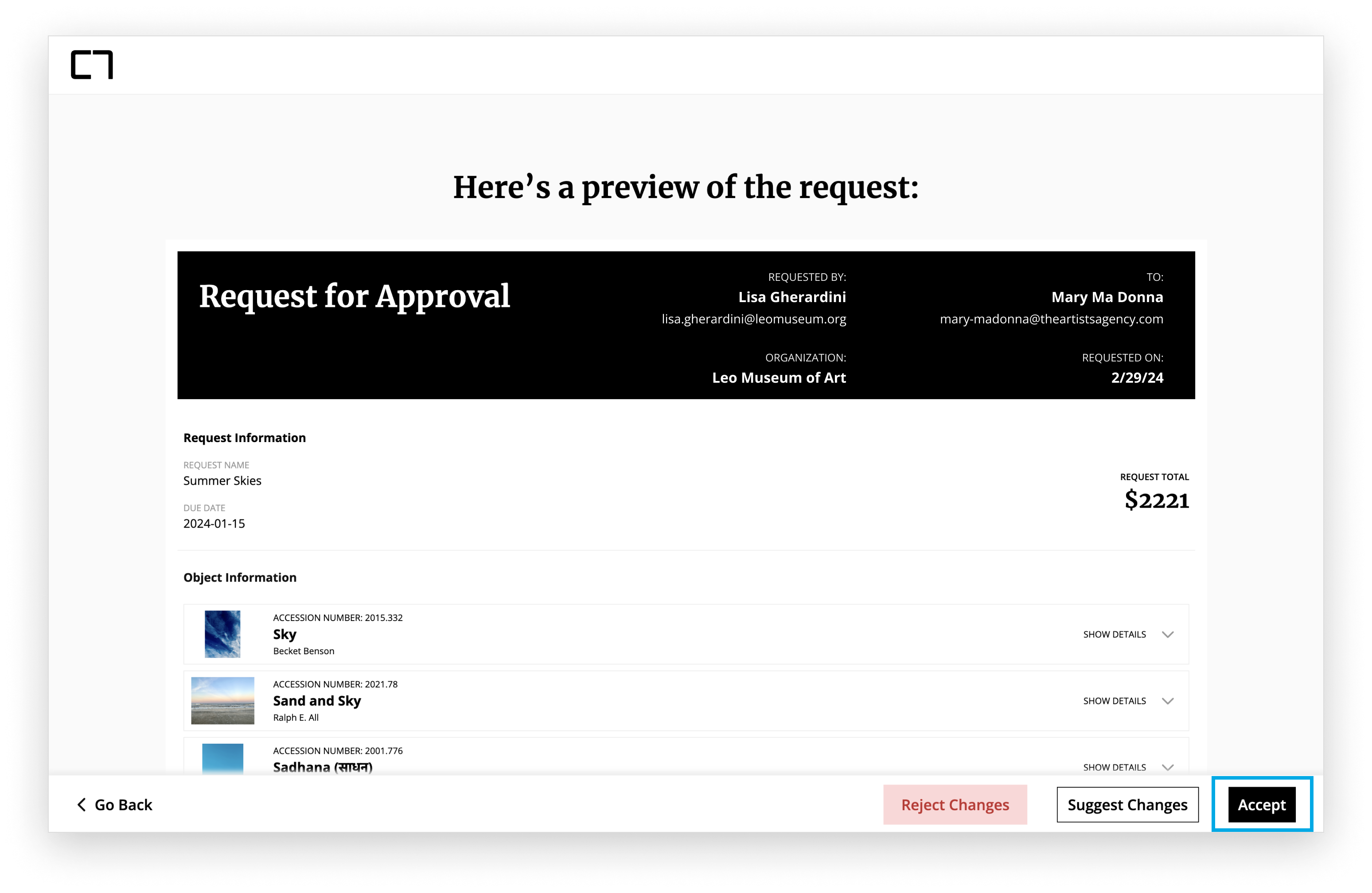Expand details chevron for Sand and Sky
The image size is (1372, 893).
1167,701
